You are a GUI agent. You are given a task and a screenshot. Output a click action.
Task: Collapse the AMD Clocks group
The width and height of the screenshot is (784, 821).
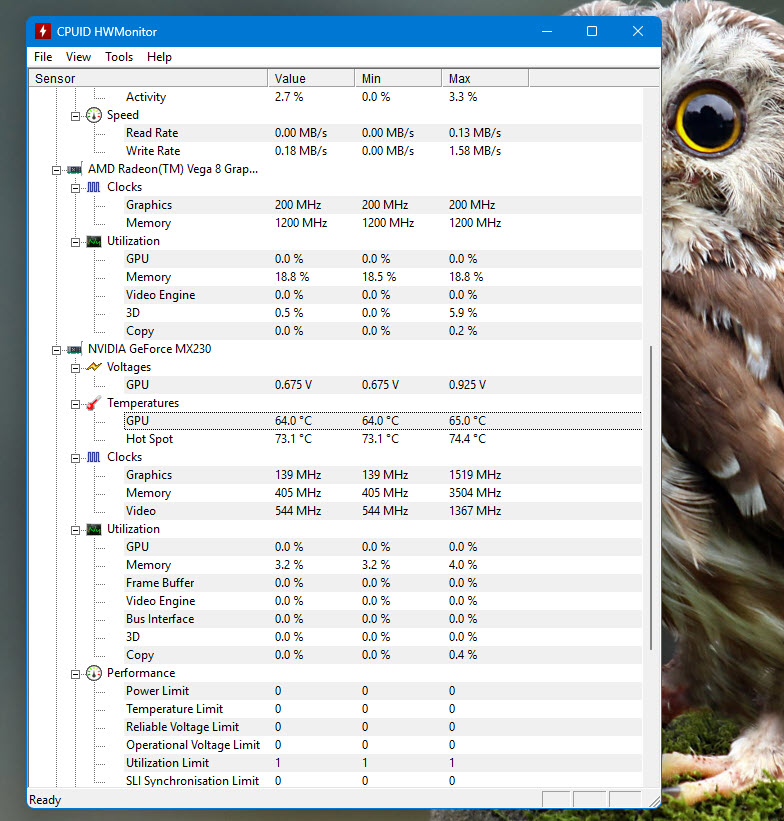click(75, 188)
